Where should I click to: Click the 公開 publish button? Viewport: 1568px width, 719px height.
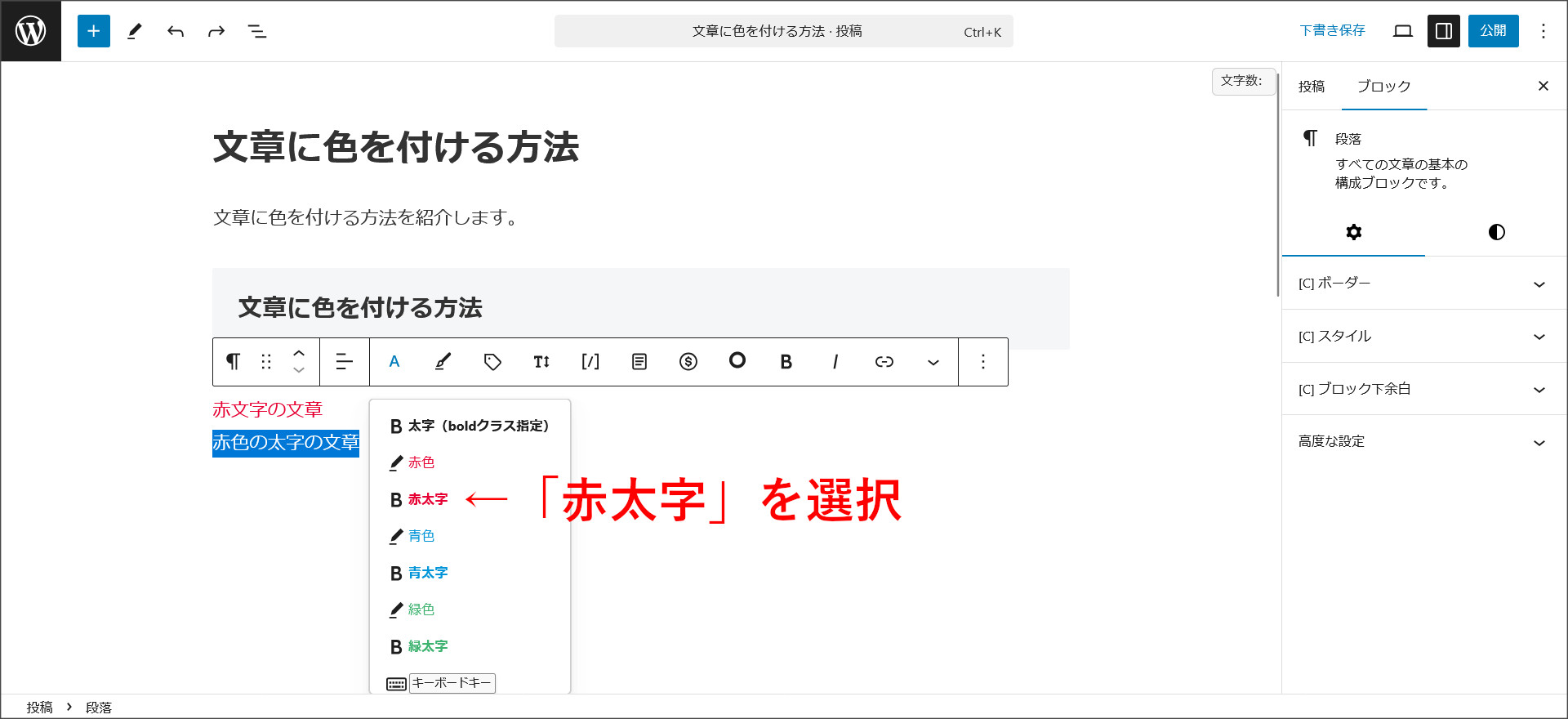point(1493,31)
